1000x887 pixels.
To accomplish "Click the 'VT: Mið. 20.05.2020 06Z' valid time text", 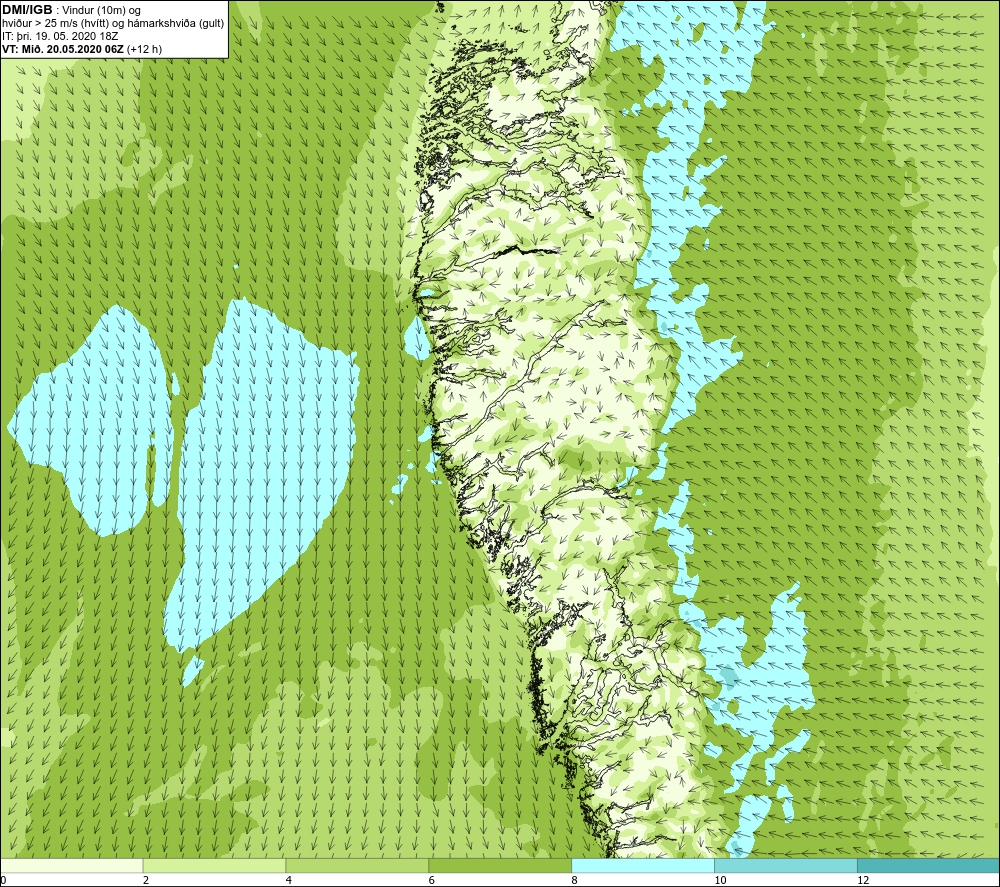I will coord(63,49).
